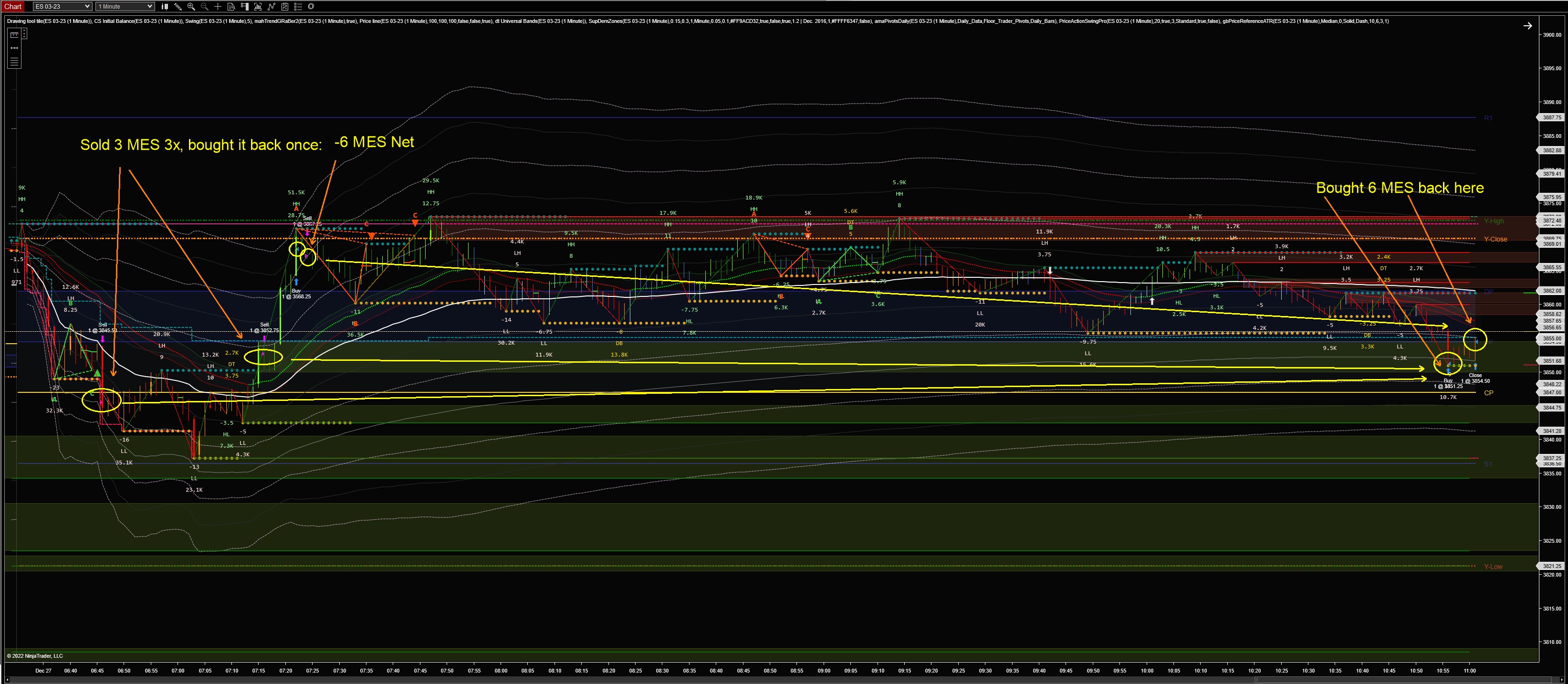Select the horizontal arrow line tool

point(14,48)
